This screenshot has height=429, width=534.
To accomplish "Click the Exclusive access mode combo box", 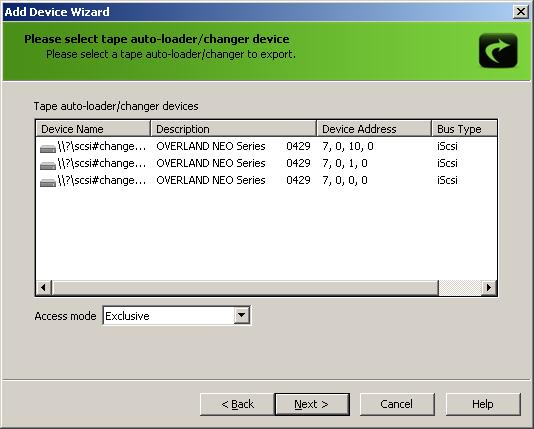I will (176, 316).
